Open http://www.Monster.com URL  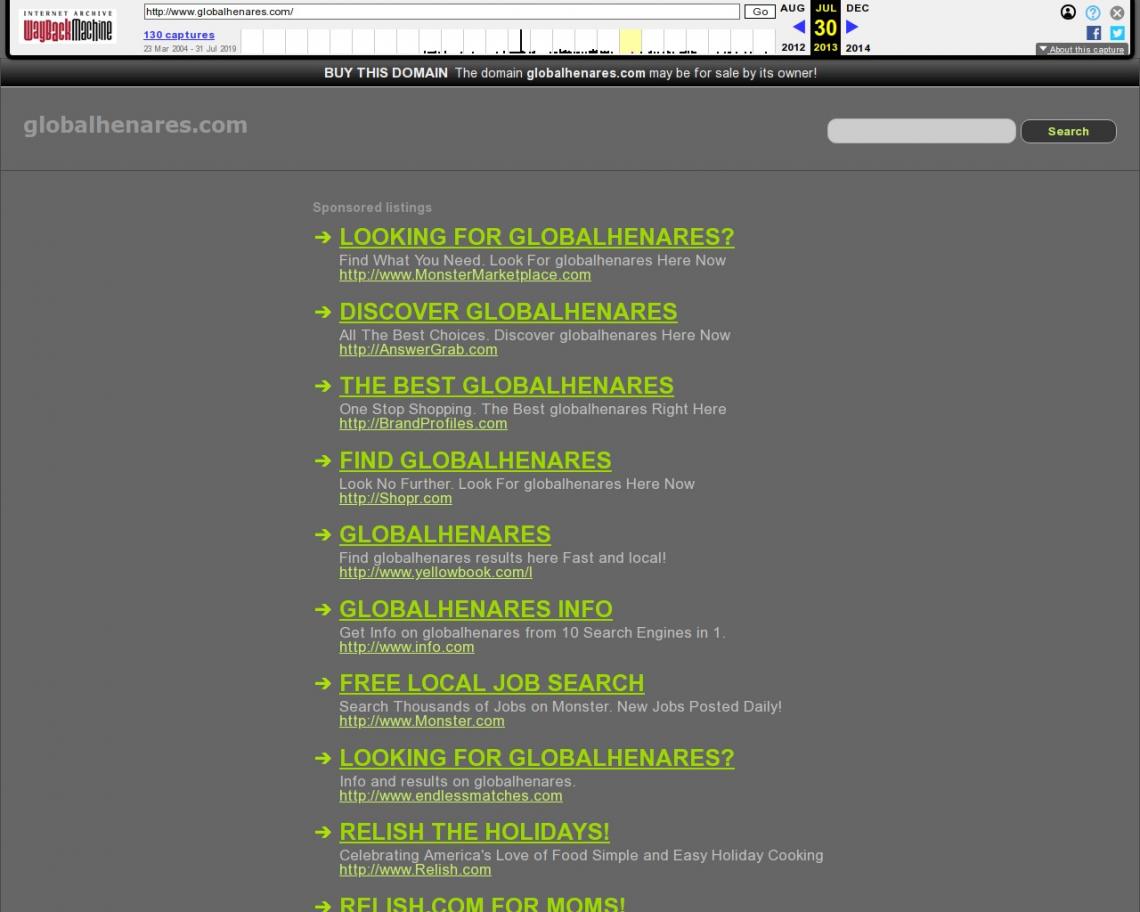pyautogui.click(x=422, y=721)
